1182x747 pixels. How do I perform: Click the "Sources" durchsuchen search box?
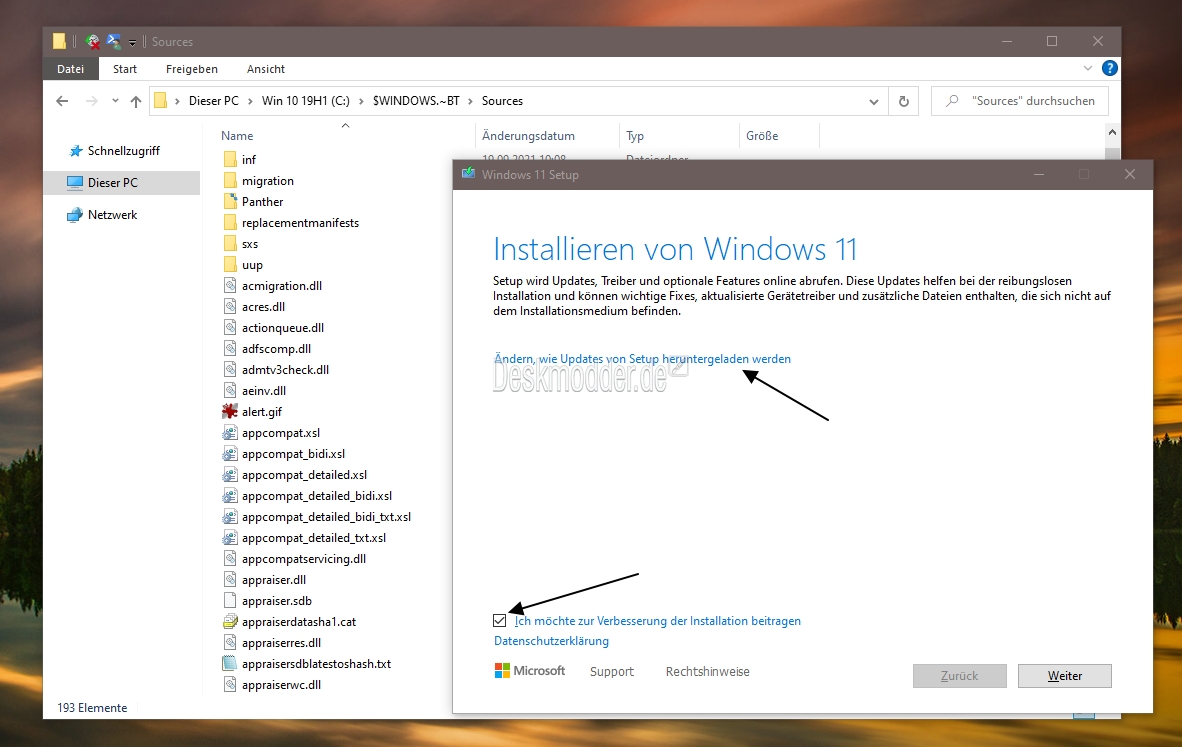point(1020,101)
